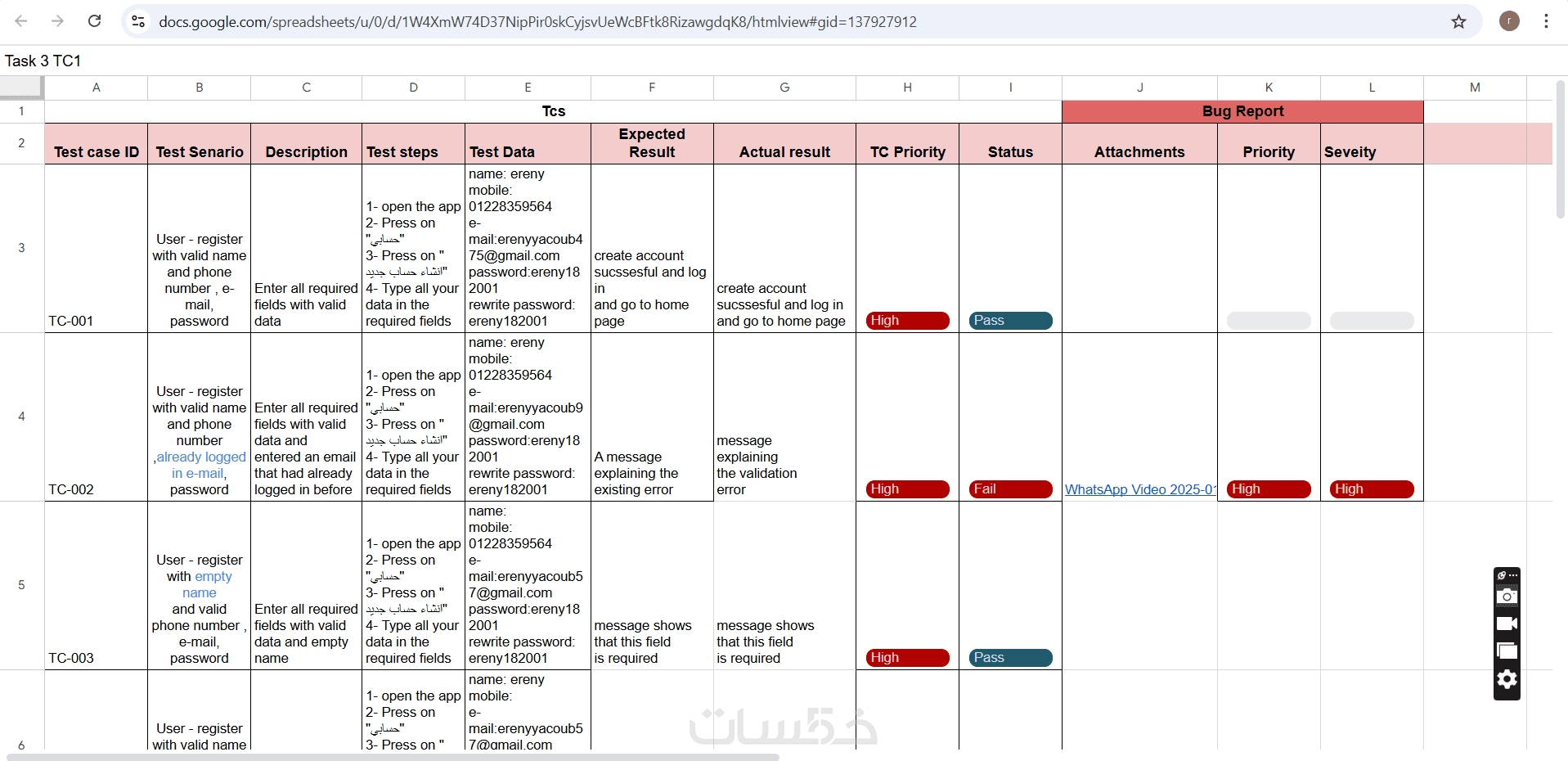Select column L header
1568x761 pixels.
pyautogui.click(x=1373, y=88)
